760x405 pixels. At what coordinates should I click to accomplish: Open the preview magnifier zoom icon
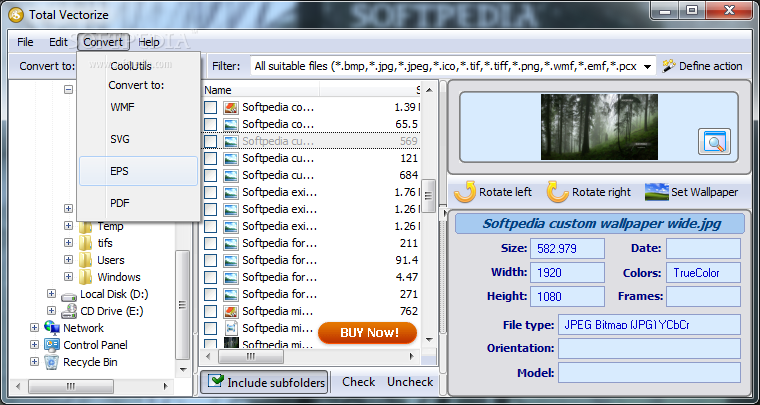[x=714, y=142]
